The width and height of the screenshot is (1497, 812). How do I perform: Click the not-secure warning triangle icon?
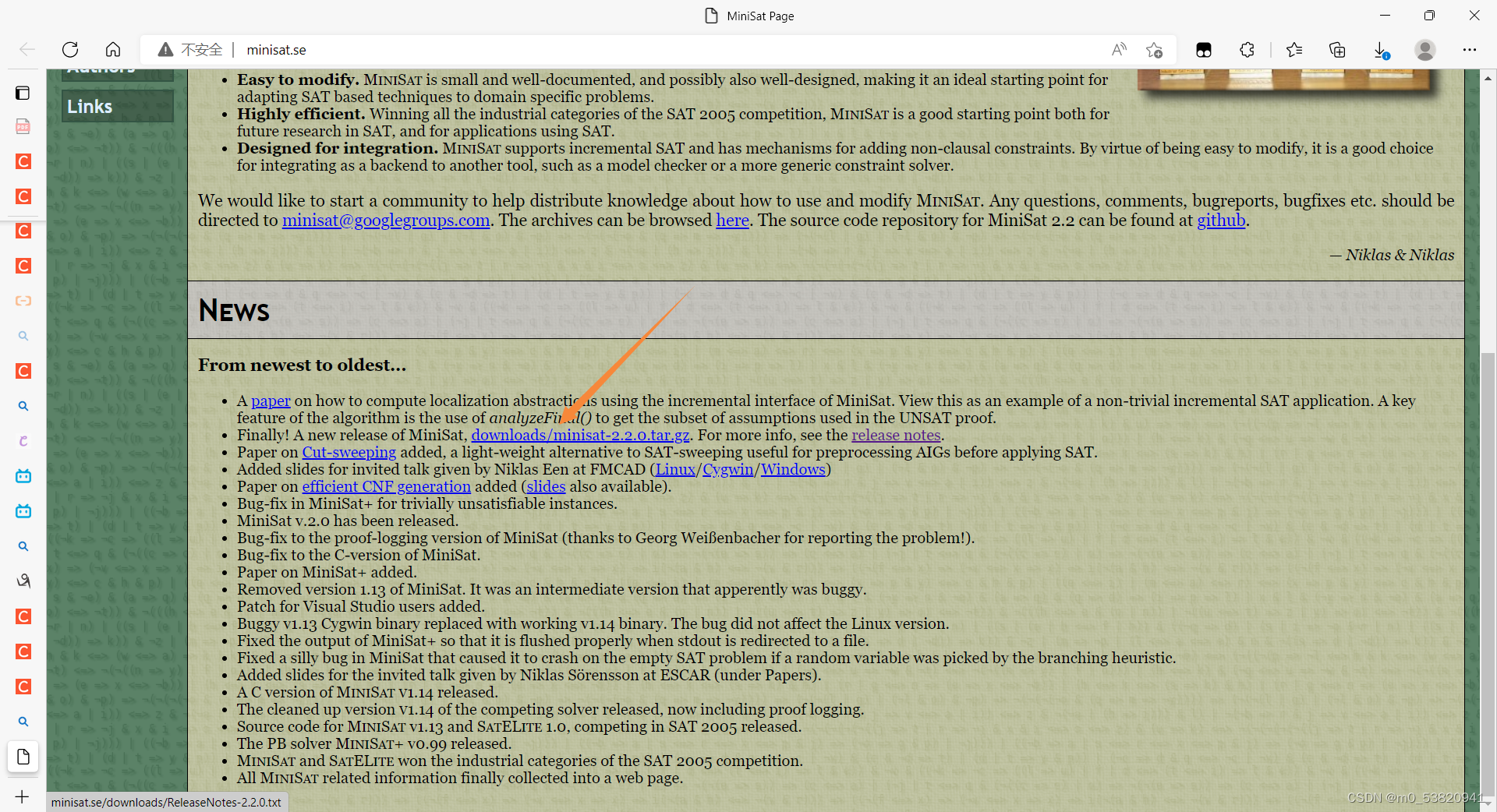[x=165, y=50]
